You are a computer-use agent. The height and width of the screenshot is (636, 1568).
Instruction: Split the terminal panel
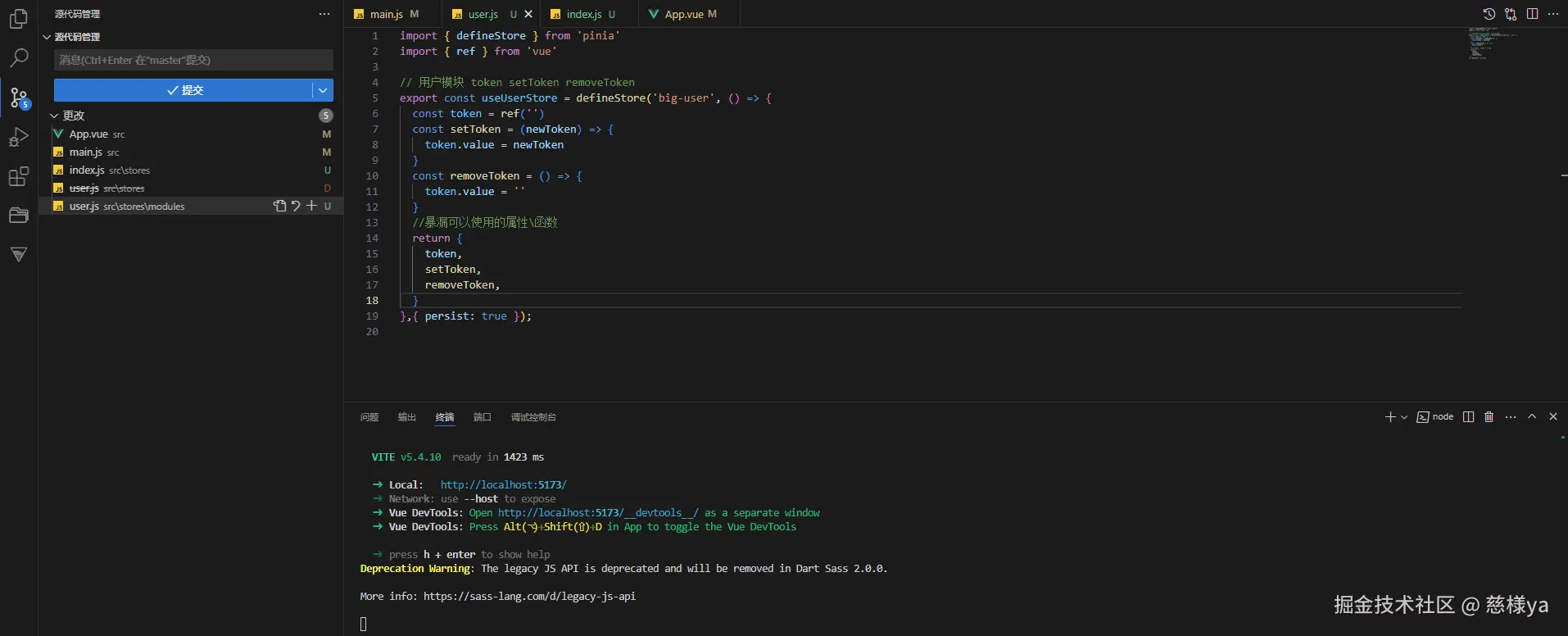point(1468,416)
